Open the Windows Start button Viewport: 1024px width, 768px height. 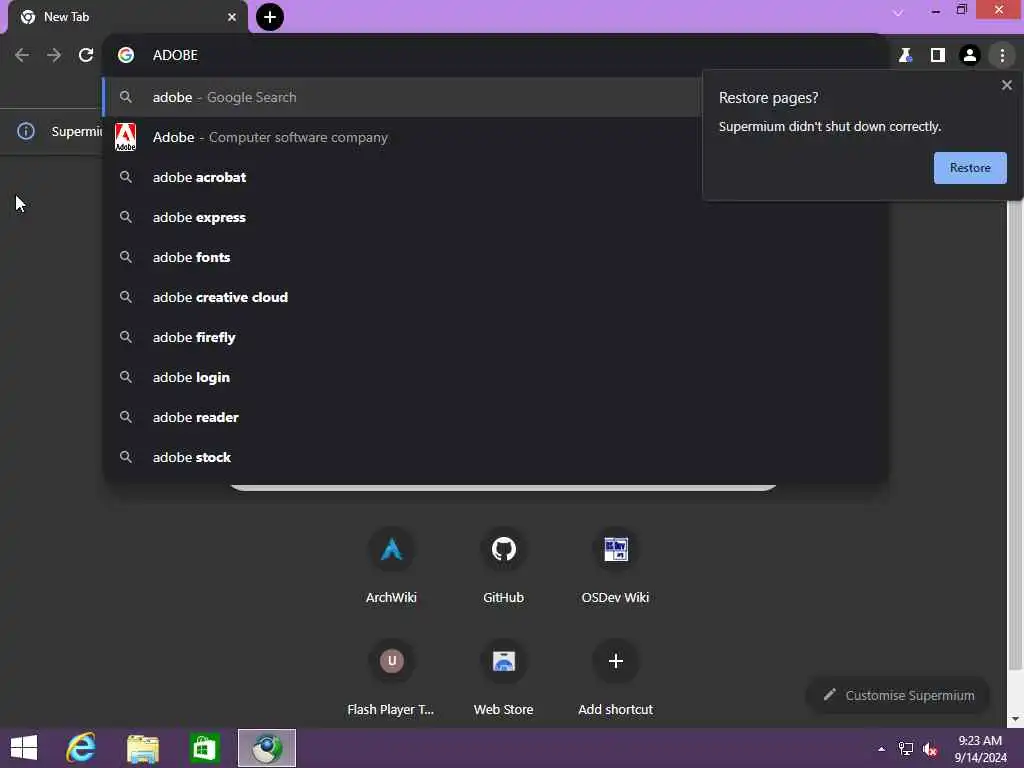click(24, 748)
